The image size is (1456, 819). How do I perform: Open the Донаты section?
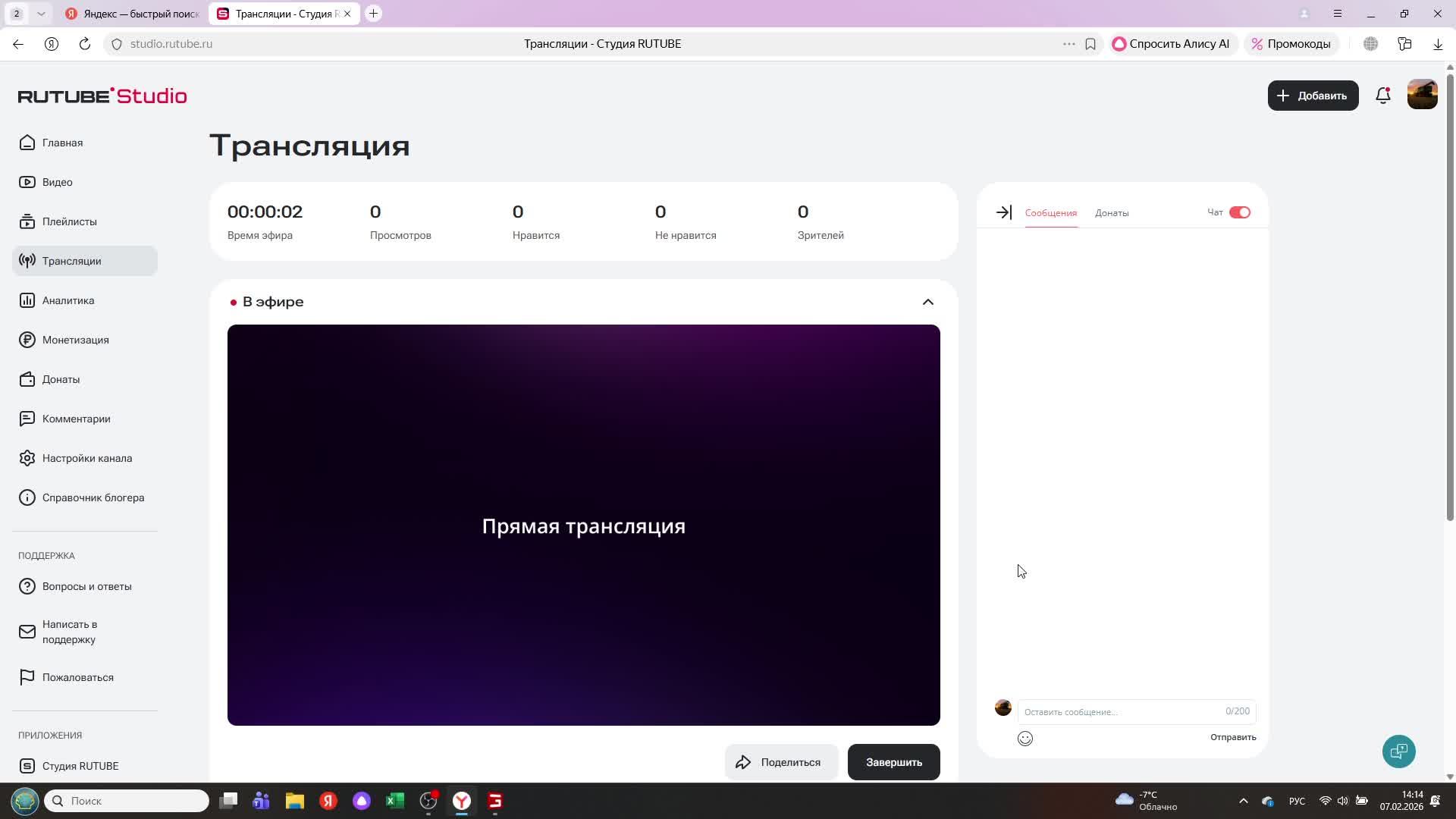point(61,379)
